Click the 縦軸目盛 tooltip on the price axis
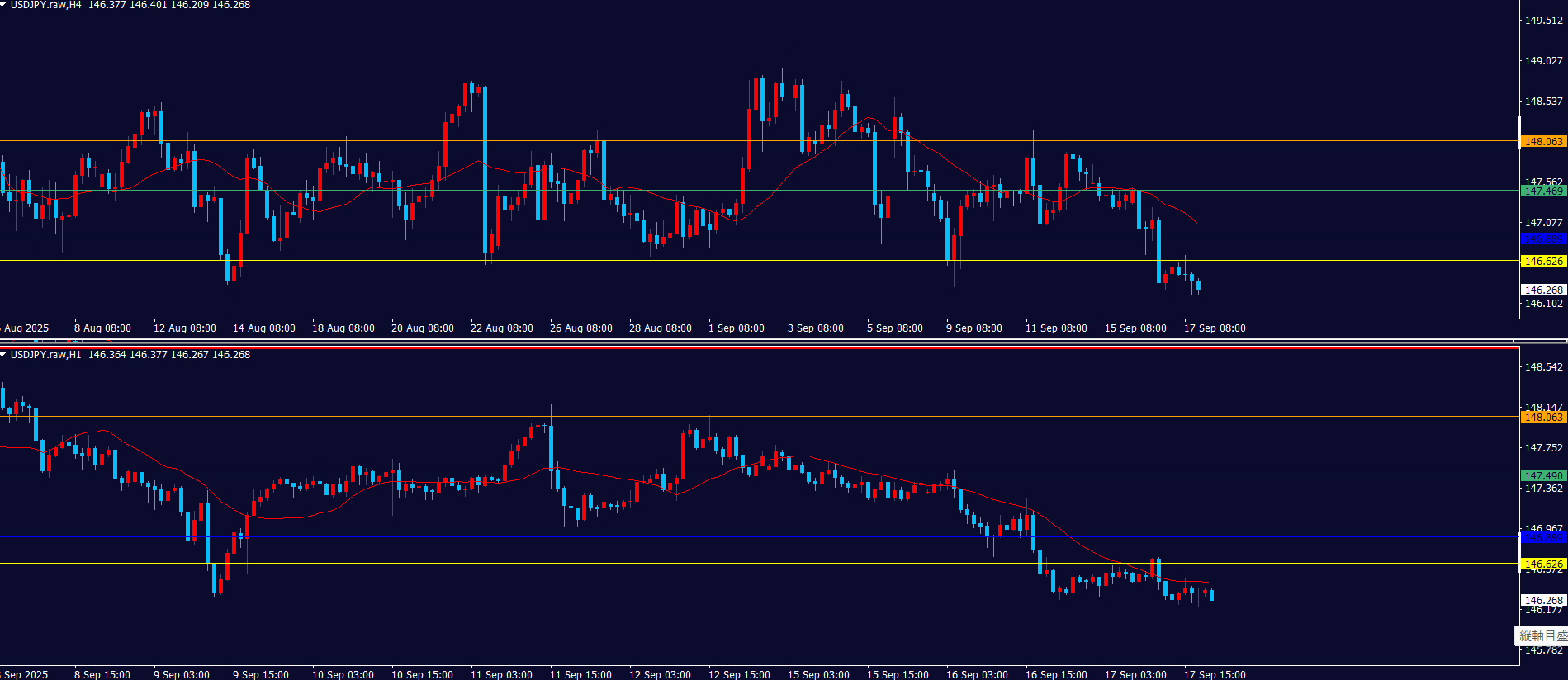Screen dimensions: 1568x680 [1542, 636]
